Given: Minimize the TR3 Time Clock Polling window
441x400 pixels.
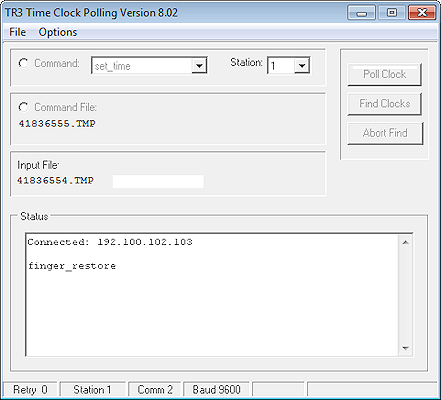Looking at the screenshot, I should [361, 13].
